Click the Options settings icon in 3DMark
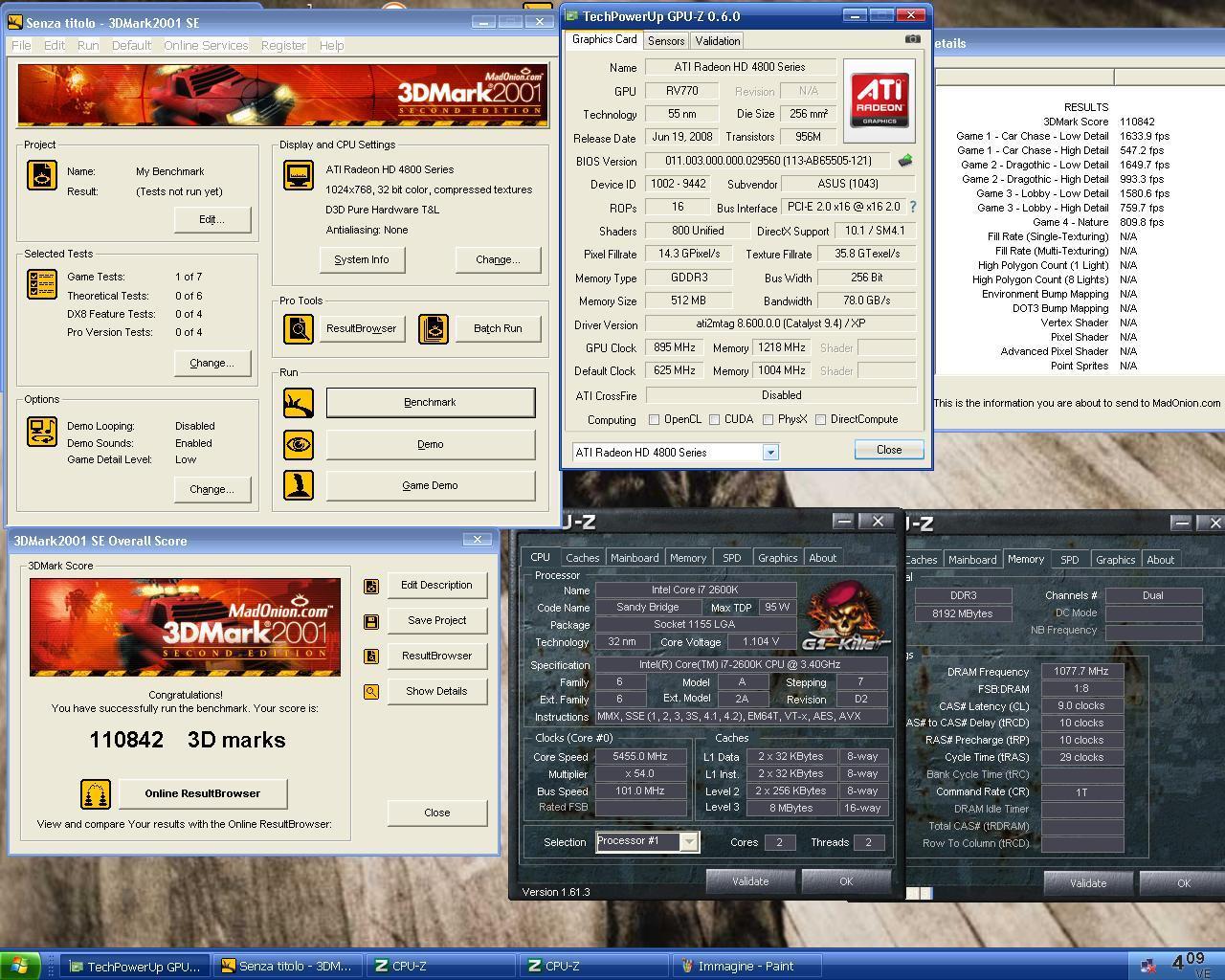This screenshot has height=980, width=1225. coord(42,432)
